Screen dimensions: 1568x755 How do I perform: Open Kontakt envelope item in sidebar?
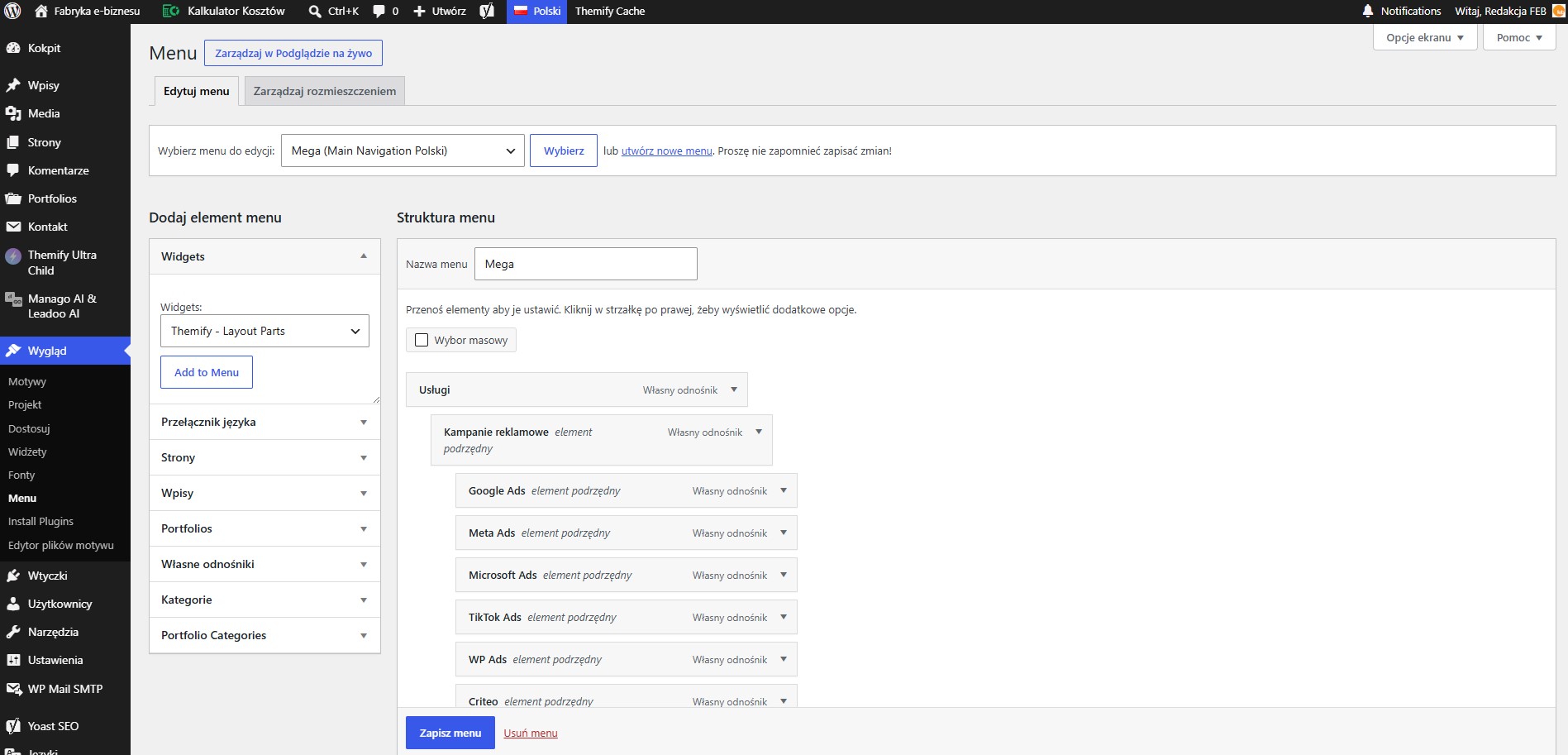point(64,227)
